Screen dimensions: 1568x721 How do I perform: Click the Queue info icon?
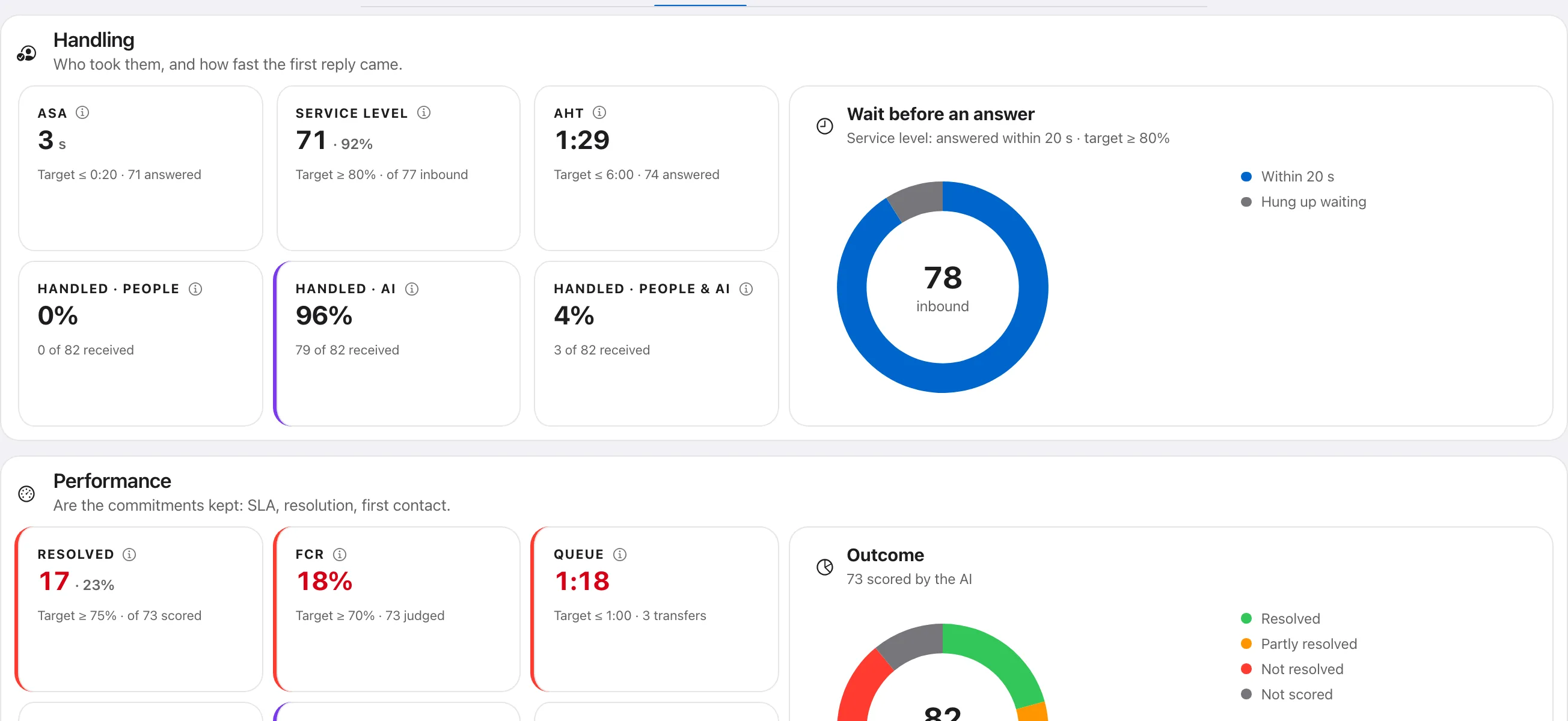point(620,554)
